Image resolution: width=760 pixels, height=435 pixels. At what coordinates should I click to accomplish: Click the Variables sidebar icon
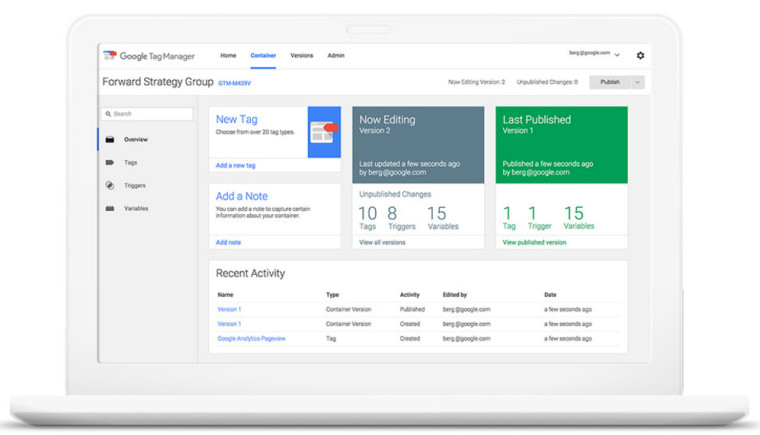(110, 209)
